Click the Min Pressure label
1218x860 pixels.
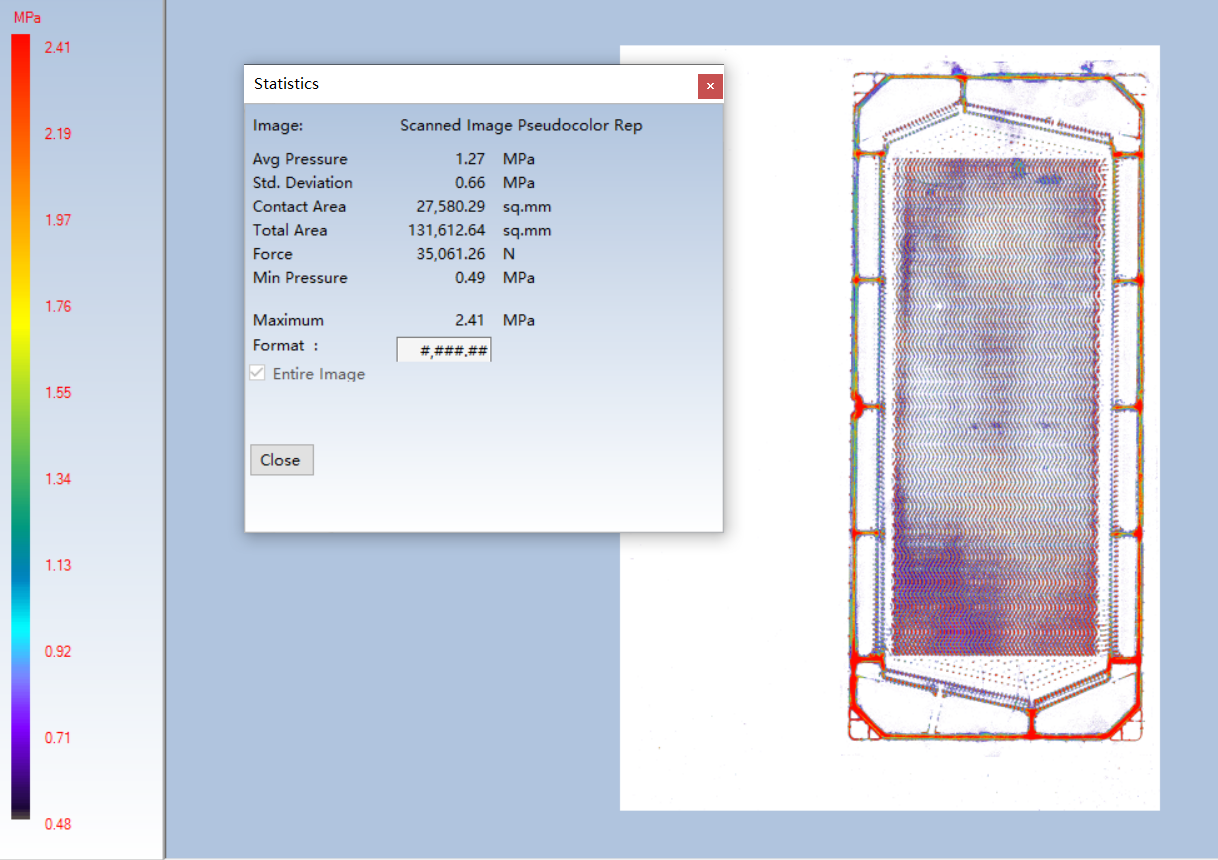point(300,277)
